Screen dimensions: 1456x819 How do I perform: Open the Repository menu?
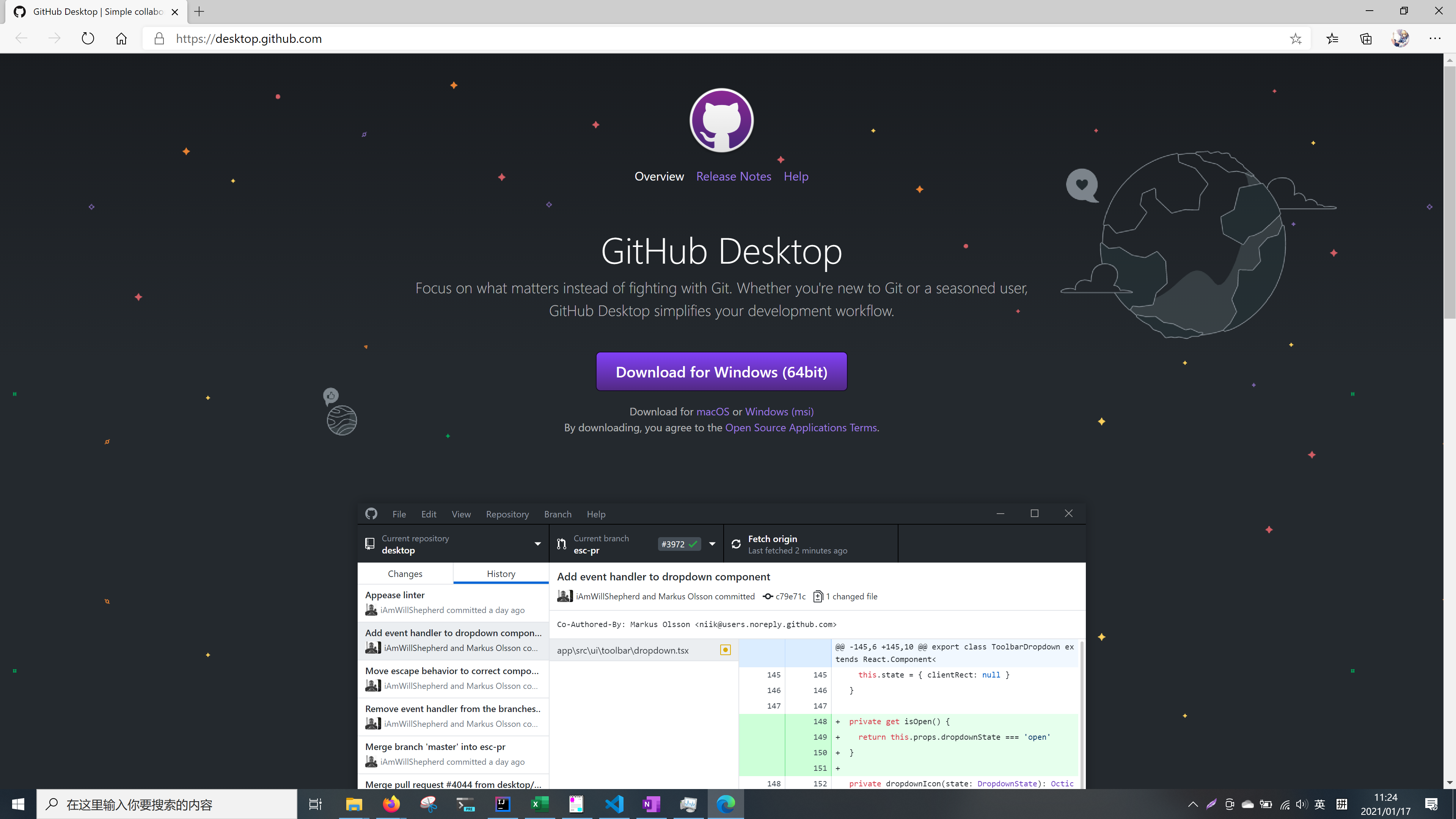click(507, 514)
